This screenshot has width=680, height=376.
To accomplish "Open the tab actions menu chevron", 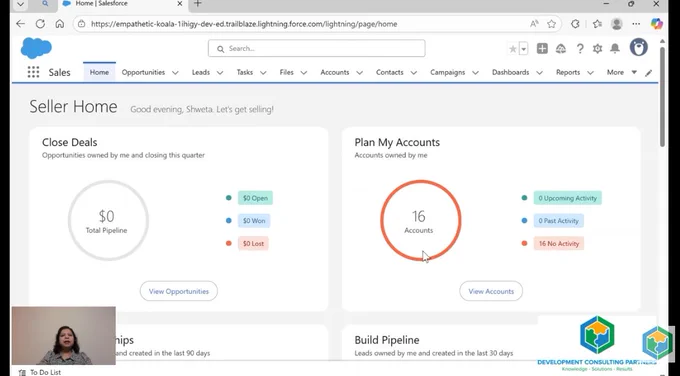I will [20, 4].
